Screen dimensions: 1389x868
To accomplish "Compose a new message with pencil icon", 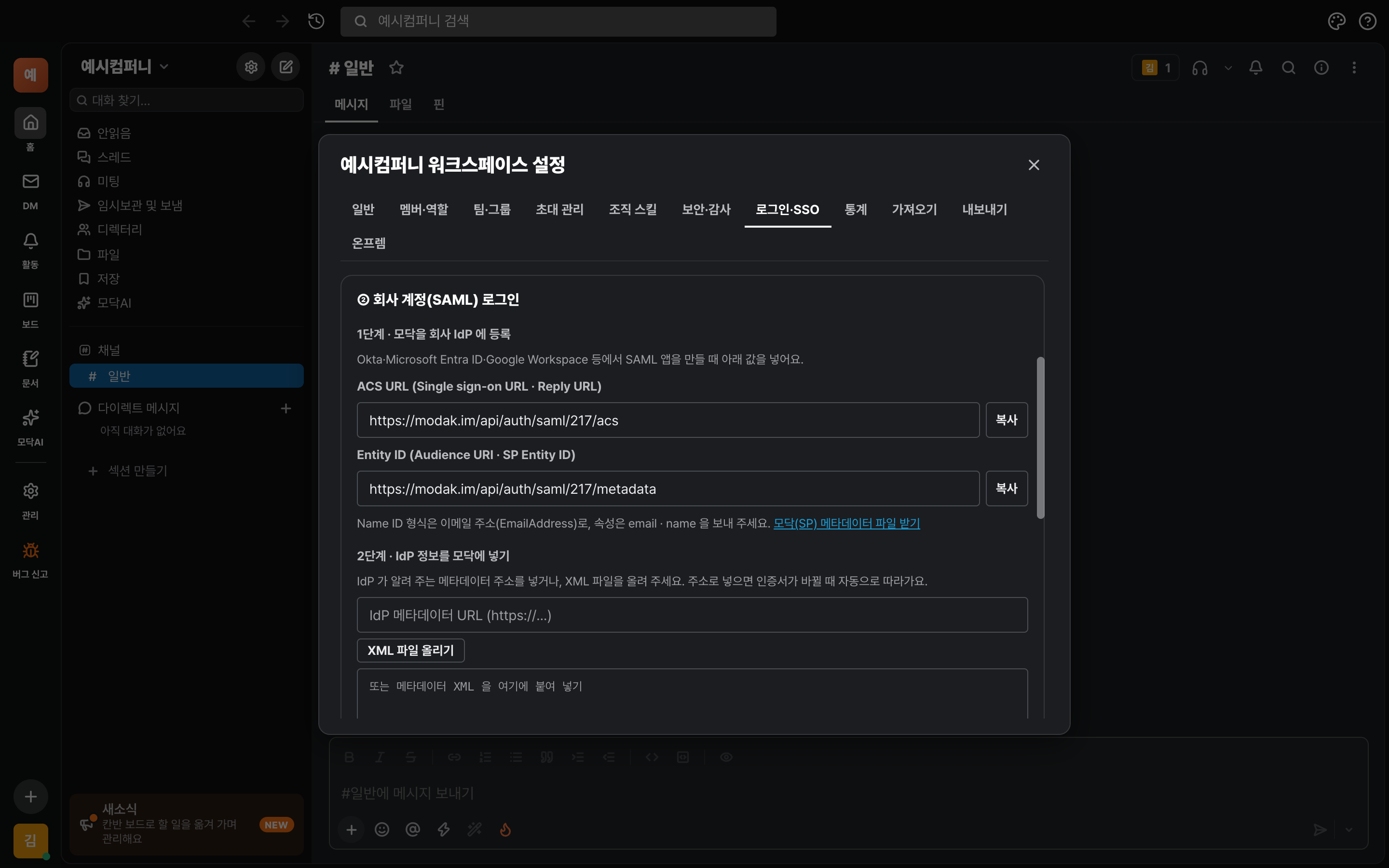I will click(286, 67).
